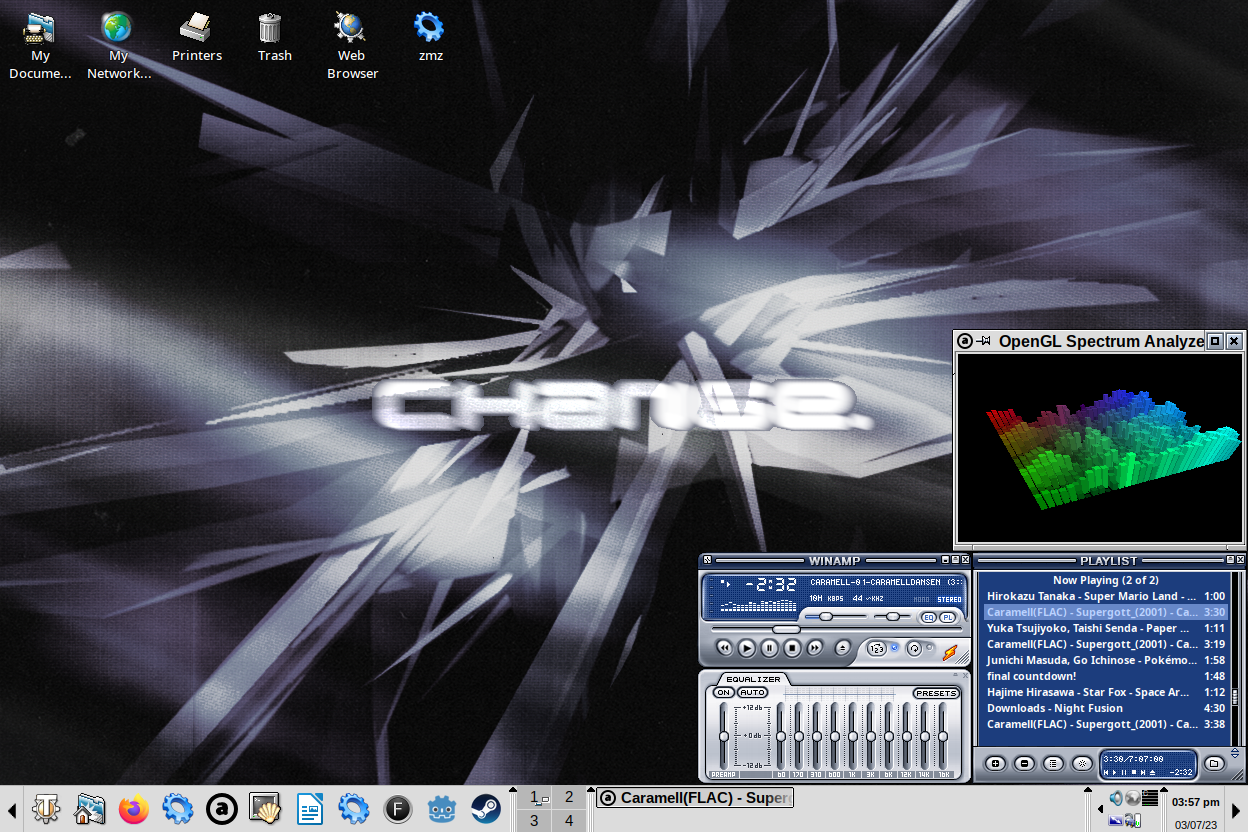The height and width of the screenshot is (832, 1248).
Task: Click the Add files playlist button
Action: [x=995, y=763]
